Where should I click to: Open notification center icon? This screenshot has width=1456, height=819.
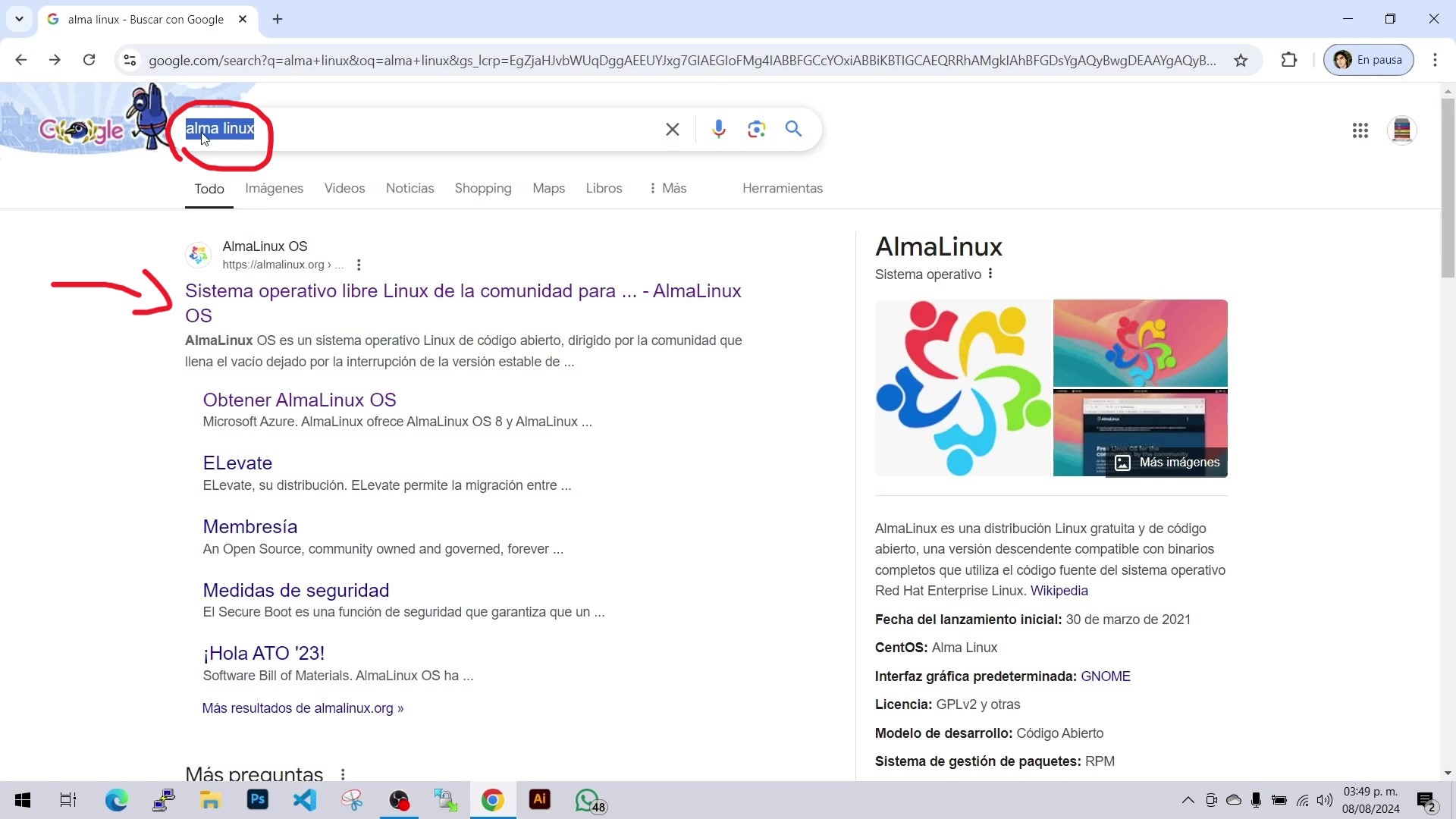(1426, 801)
